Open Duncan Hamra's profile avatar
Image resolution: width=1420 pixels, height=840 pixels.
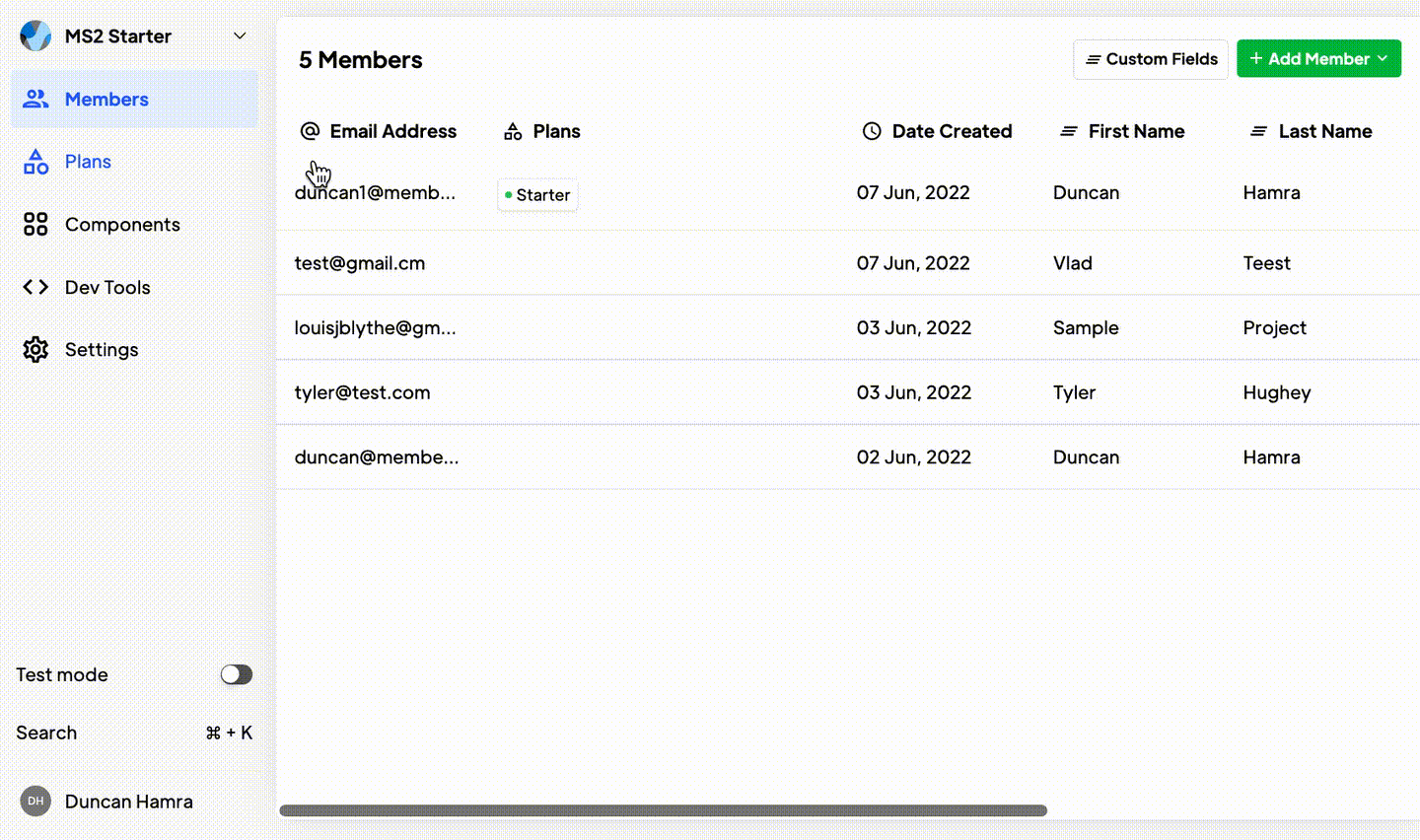pyautogui.click(x=35, y=801)
